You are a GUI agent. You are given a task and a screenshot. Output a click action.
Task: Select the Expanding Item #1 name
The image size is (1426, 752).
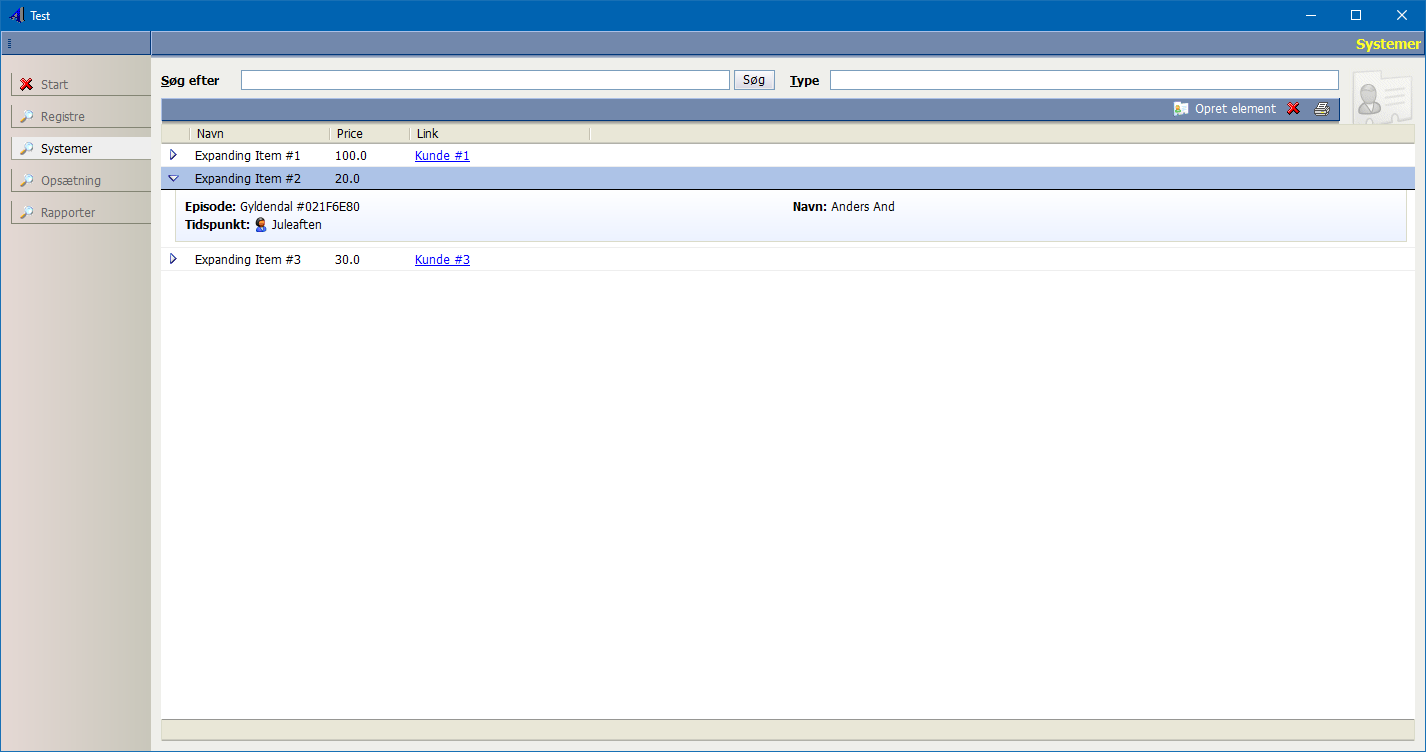coord(248,156)
